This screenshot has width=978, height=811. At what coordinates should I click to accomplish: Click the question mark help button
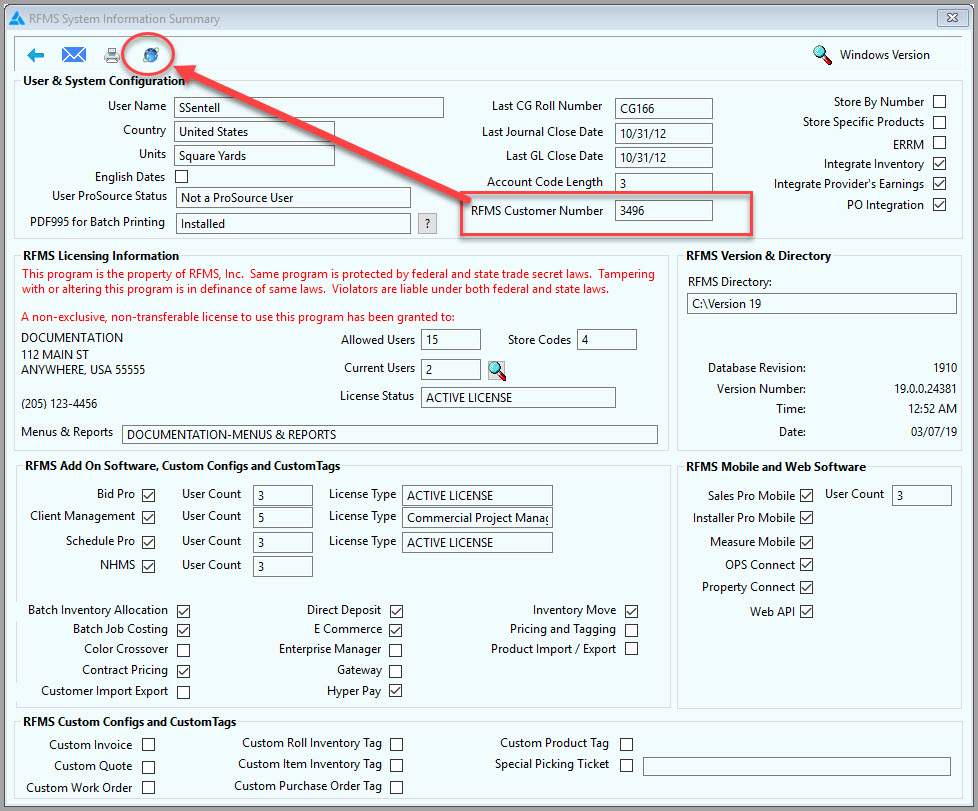427,223
